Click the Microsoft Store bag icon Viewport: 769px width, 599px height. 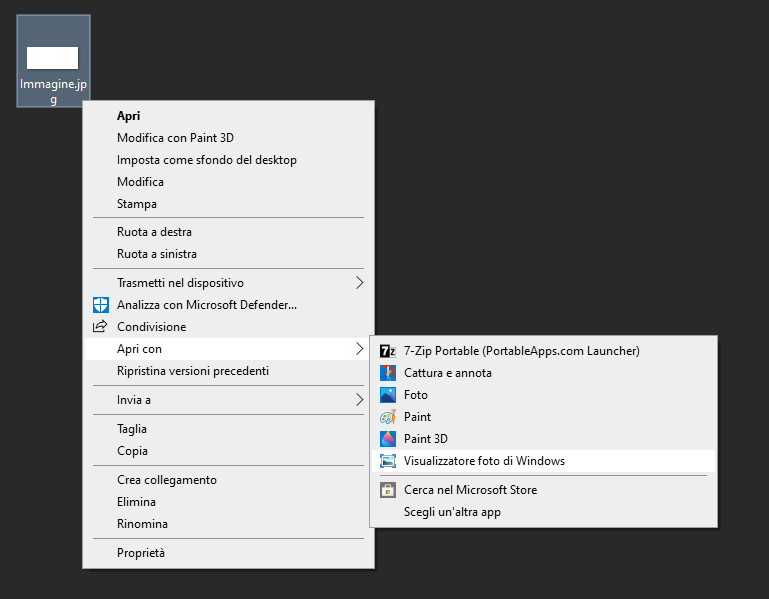click(x=387, y=490)
